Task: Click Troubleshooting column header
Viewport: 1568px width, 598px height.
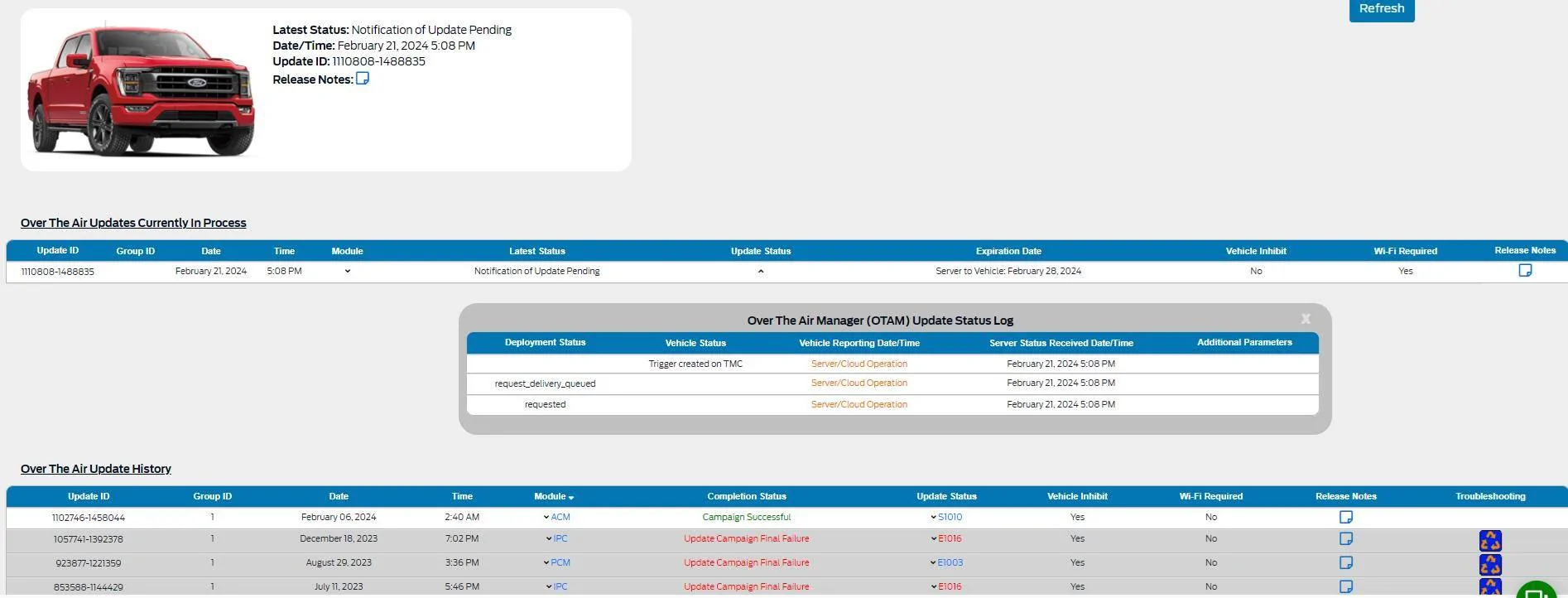Action: [1490, 496]
